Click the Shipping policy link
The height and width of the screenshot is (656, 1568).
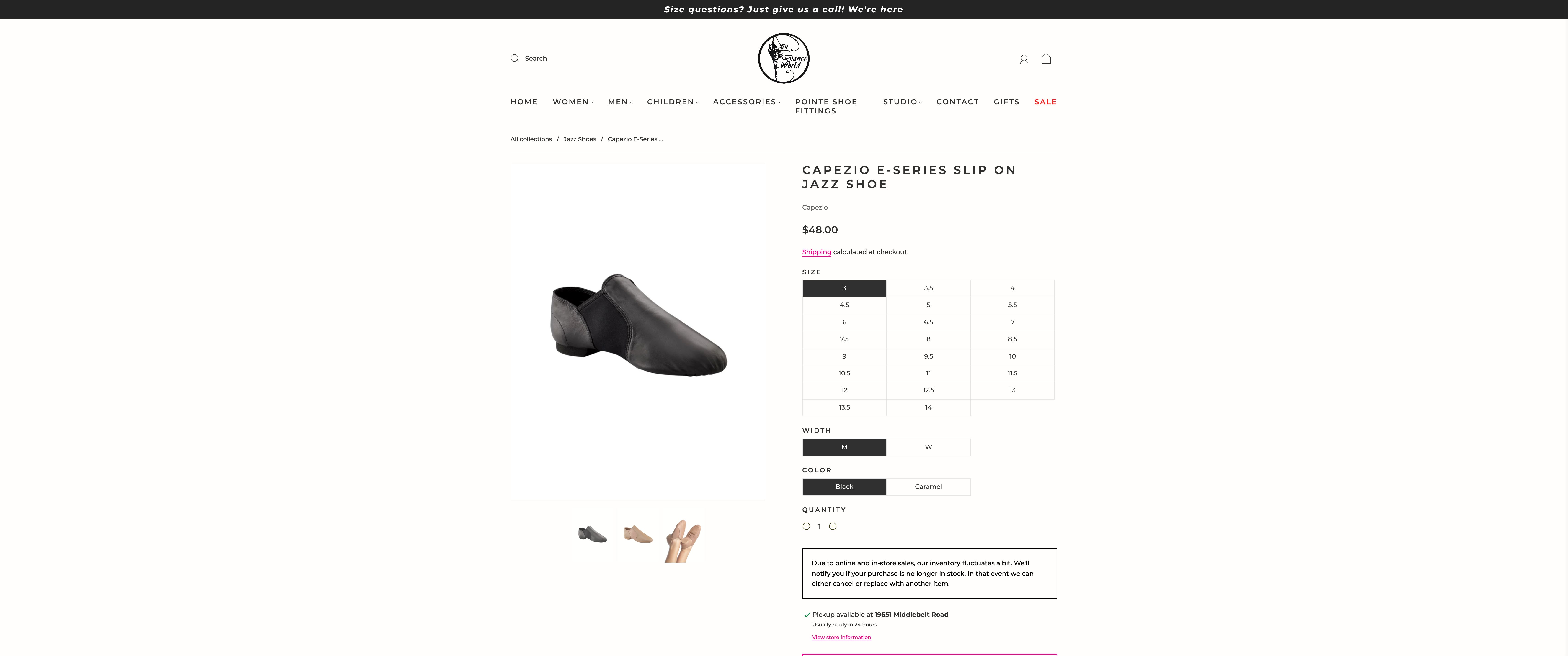[x=816, y=252]
